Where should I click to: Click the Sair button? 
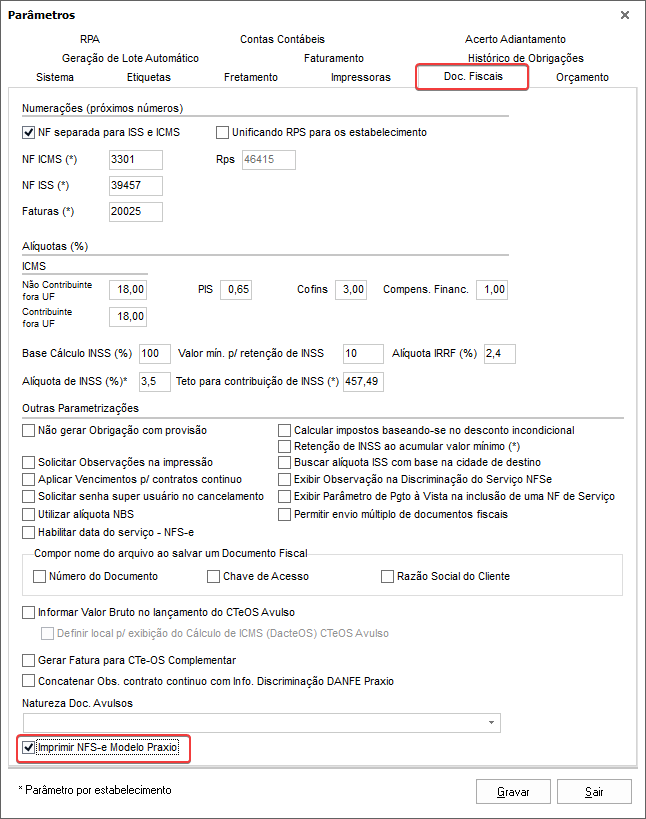(594, 792)
